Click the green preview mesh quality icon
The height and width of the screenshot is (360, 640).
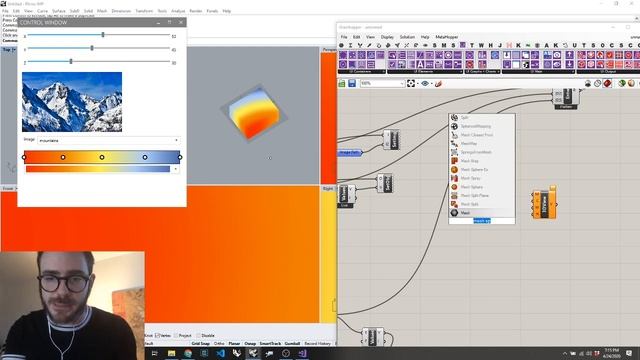pos(622,83)
